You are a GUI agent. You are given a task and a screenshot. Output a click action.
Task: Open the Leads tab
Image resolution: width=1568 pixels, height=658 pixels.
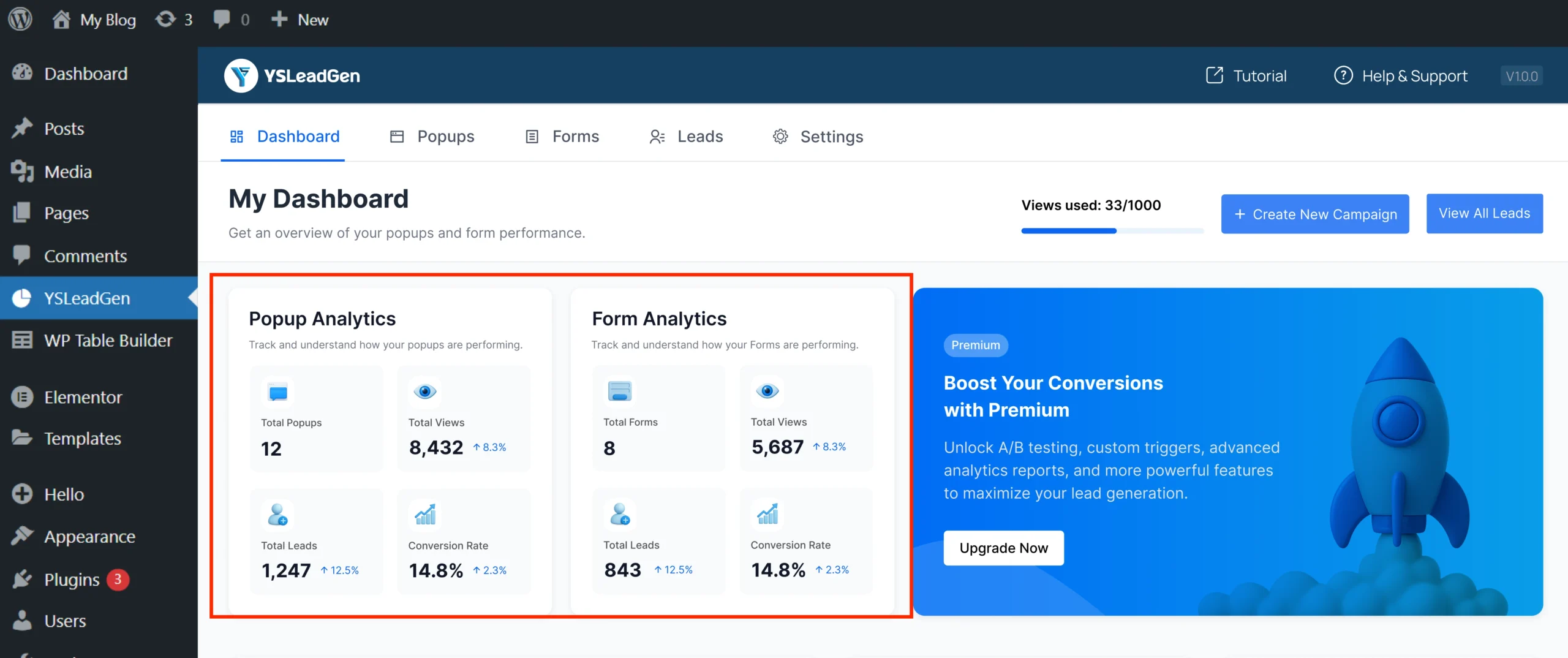pos(686,136)
